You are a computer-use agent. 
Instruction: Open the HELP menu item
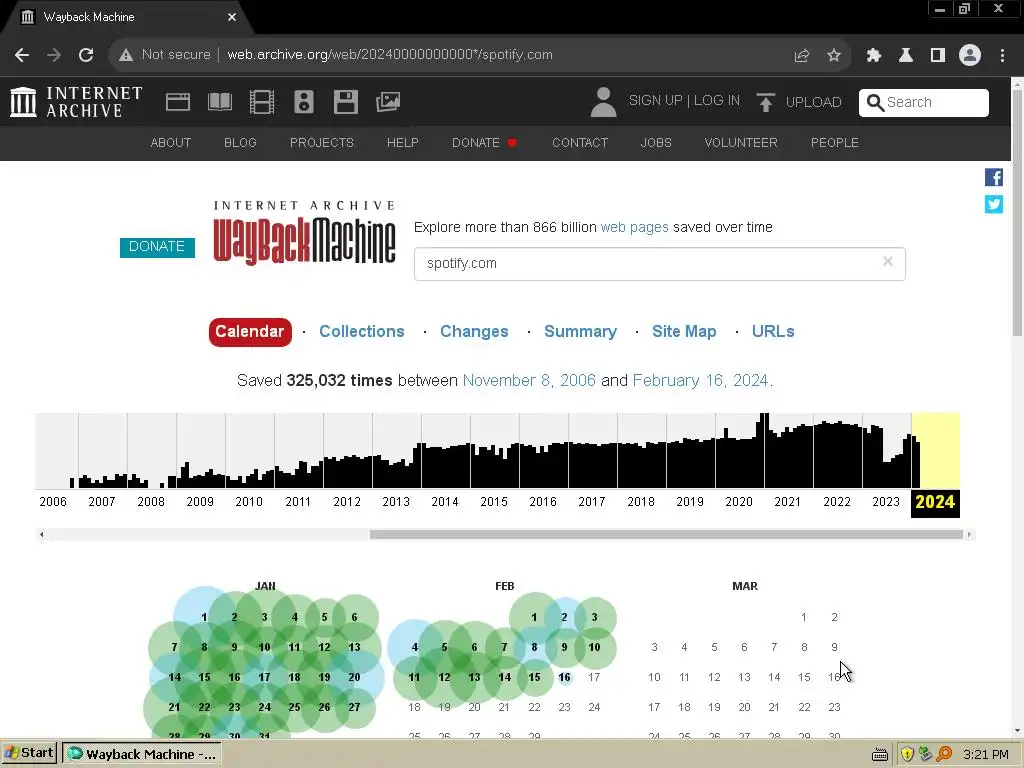coord(402,142)
